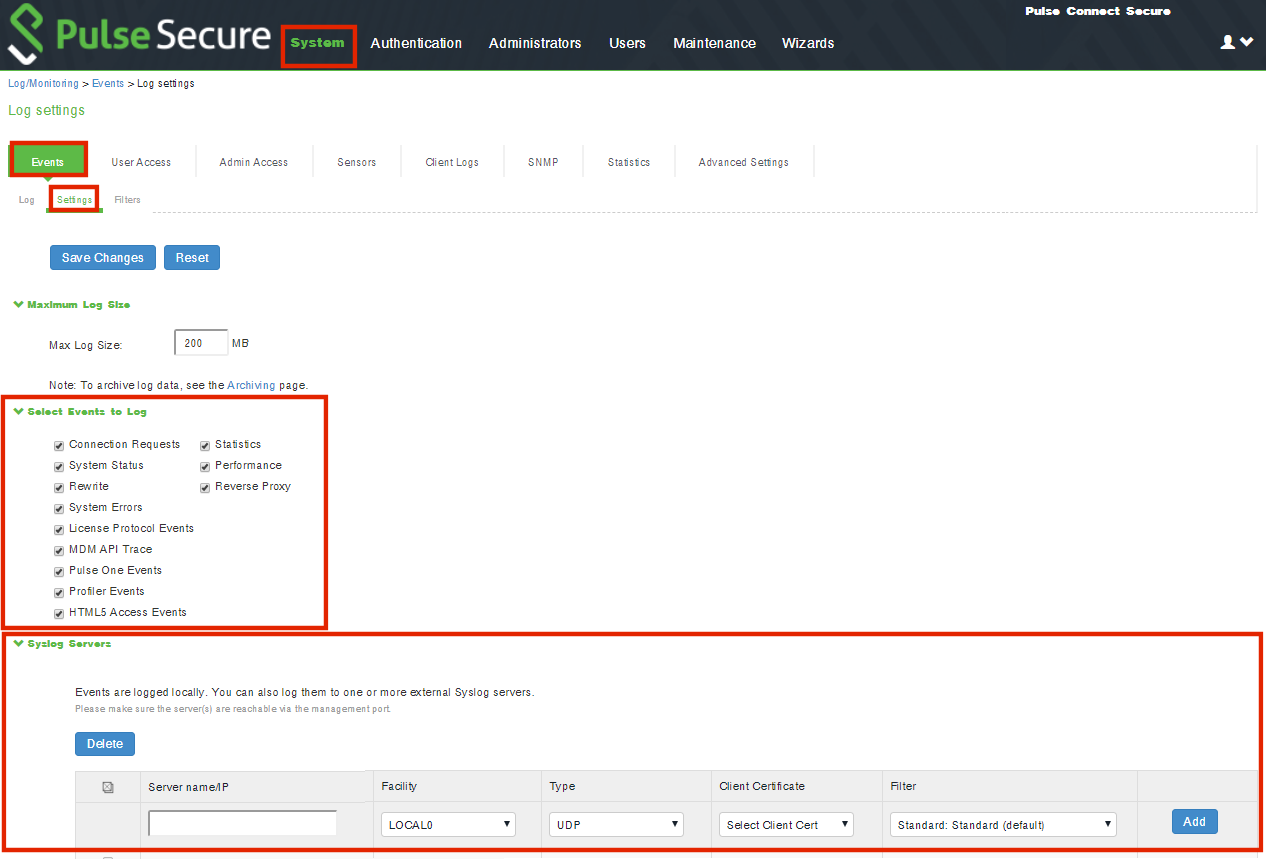This screenshot has width=1266, height=859.
Task: Toggle Pulse One Events checkbox
Action: point(59,571)
